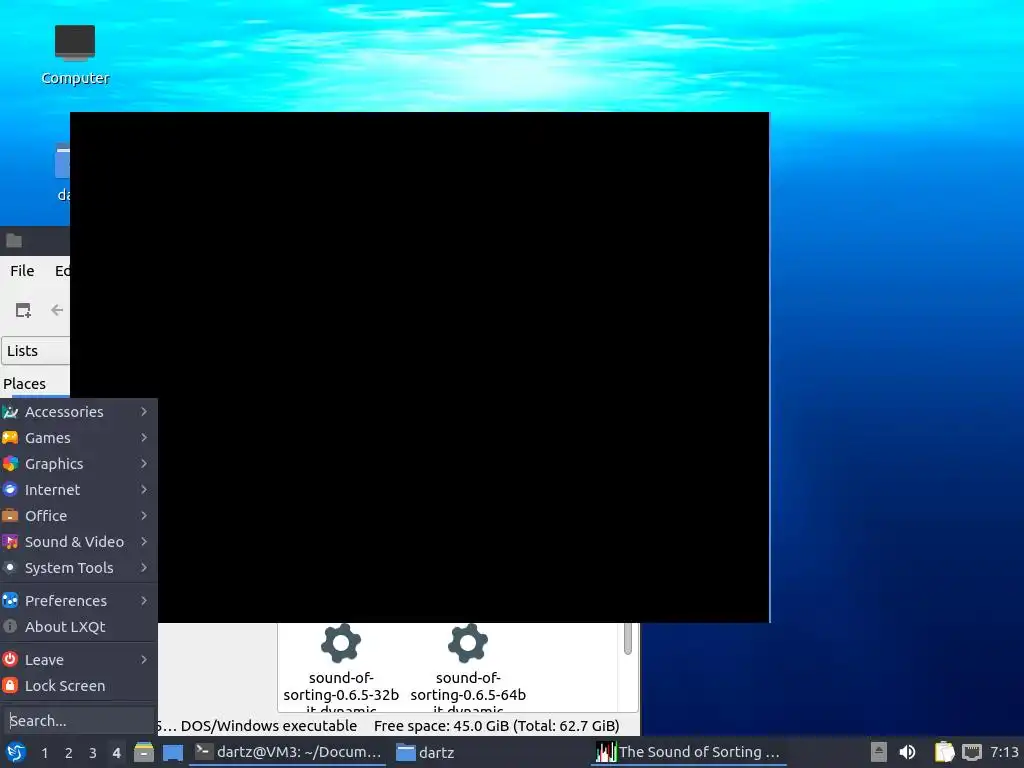Click the file manager vertical scrollbar

coord(628,639)
